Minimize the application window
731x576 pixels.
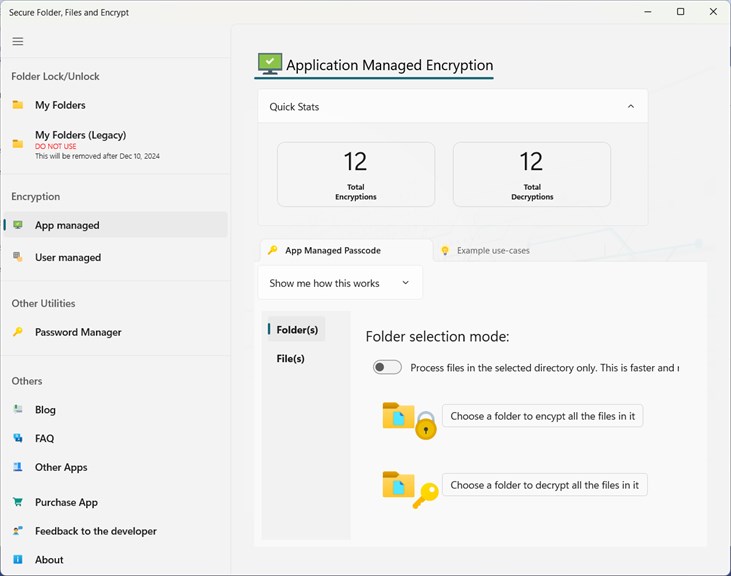coord(648,12)
